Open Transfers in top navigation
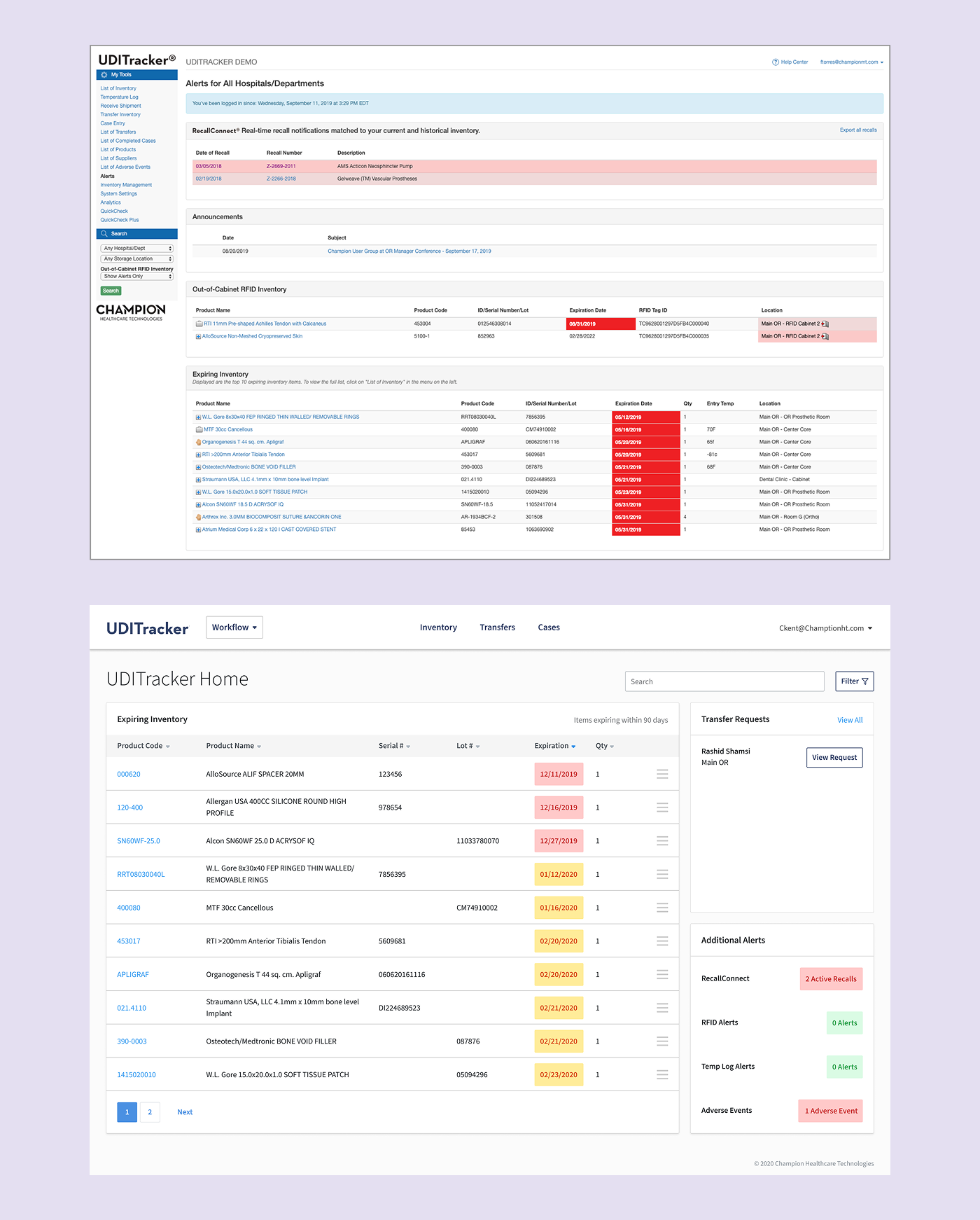This screenshot has height=1220, width=980. coord(498,628)
